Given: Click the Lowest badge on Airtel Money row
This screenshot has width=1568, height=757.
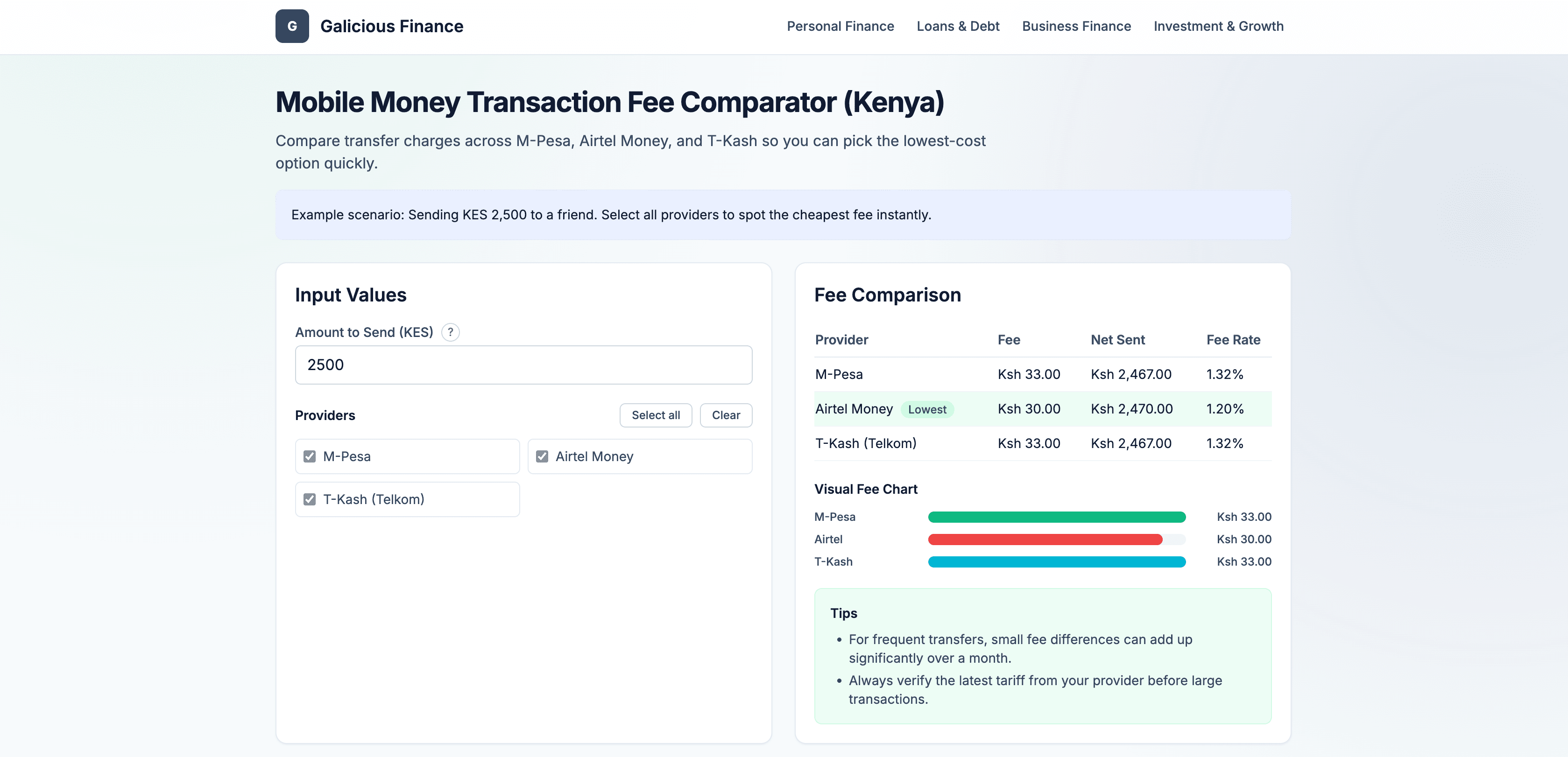Looking at the screenshot, I should pos(927,409).
